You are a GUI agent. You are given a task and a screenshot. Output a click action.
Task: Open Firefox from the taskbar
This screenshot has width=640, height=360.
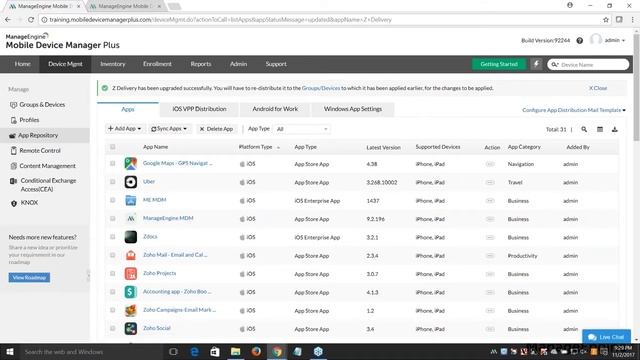click(256, 351)
